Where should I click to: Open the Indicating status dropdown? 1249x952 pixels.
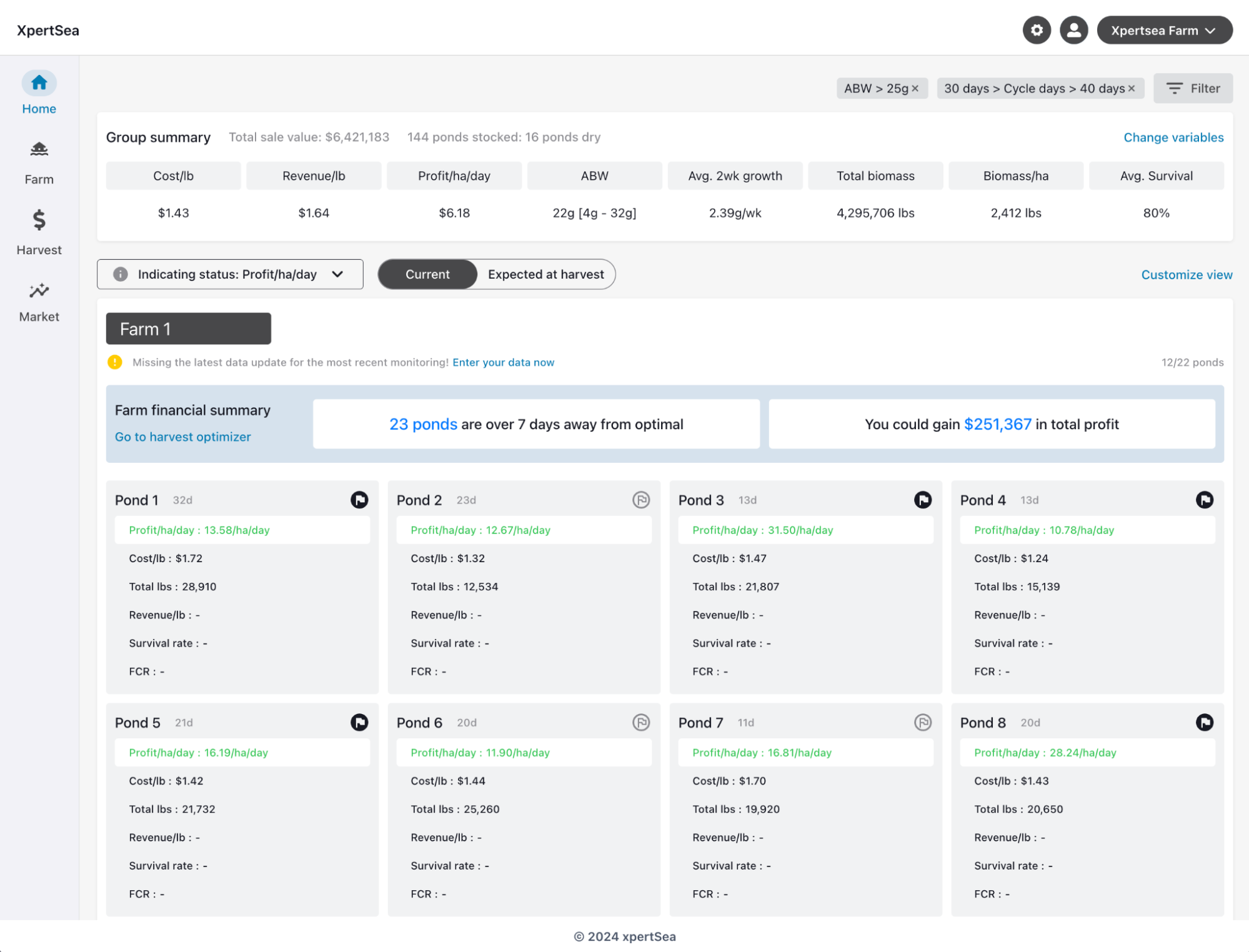tap(338, 274)
